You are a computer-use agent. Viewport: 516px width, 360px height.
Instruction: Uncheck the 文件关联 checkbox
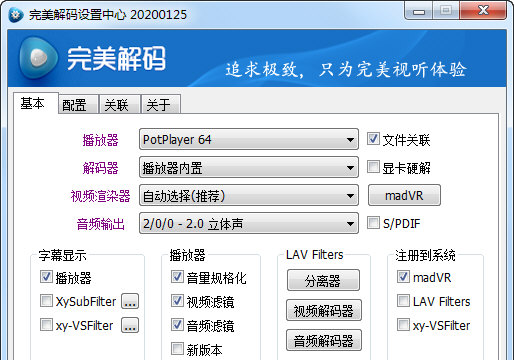pyautogui.click(x=373, y=139)
